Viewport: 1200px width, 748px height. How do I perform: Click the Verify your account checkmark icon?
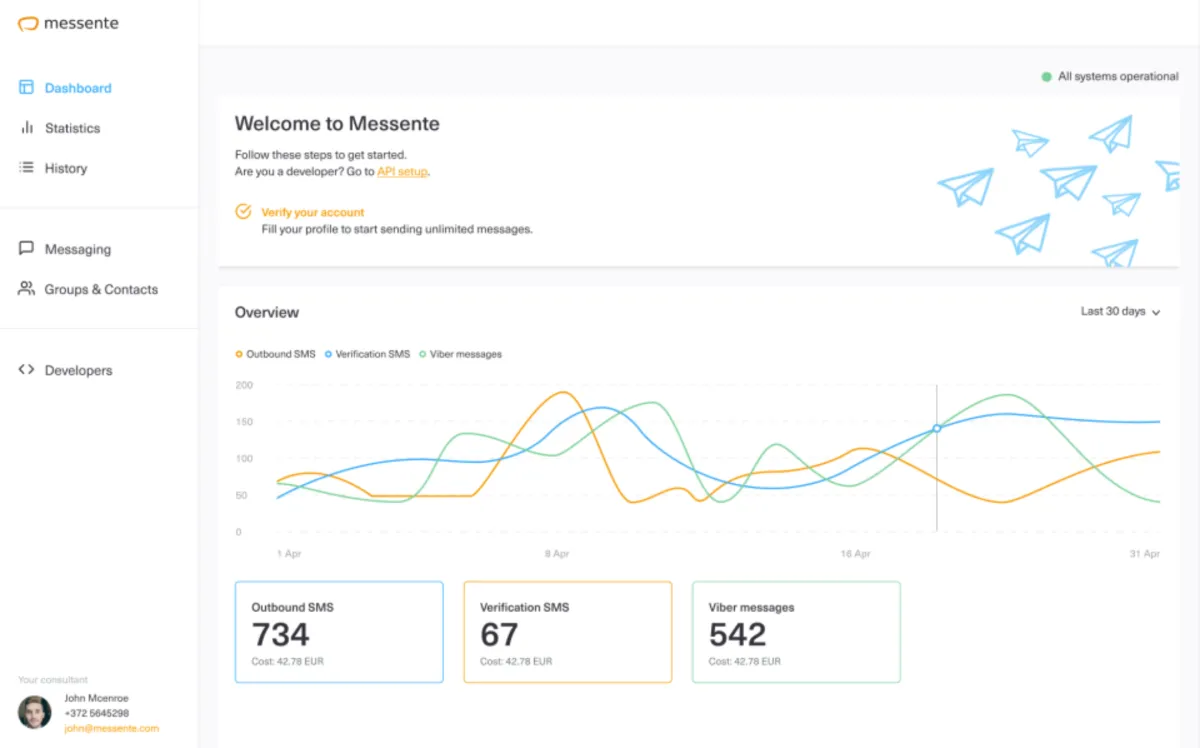pos(243,212)
